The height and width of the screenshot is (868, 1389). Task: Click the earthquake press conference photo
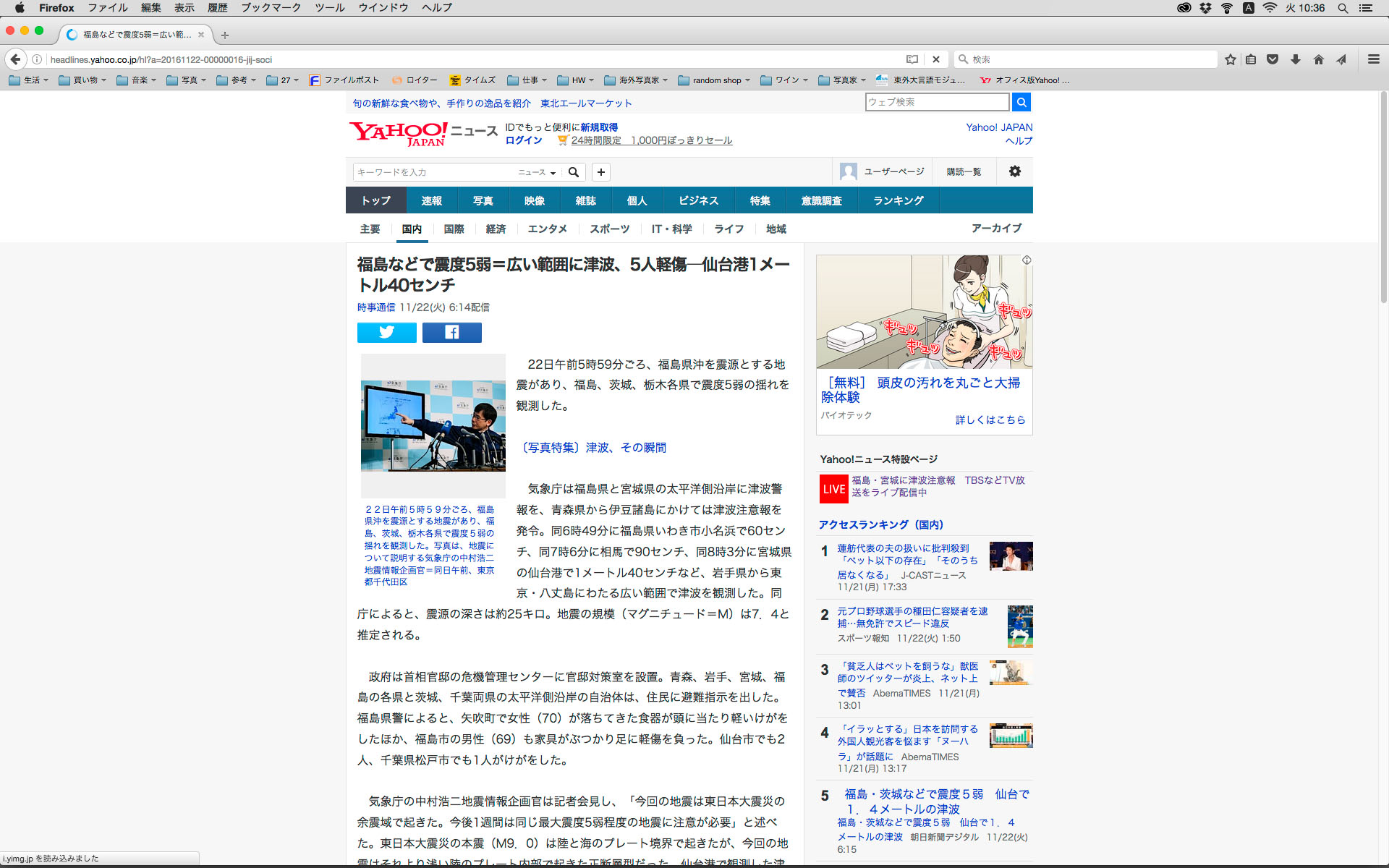click(x=433, y=425)
